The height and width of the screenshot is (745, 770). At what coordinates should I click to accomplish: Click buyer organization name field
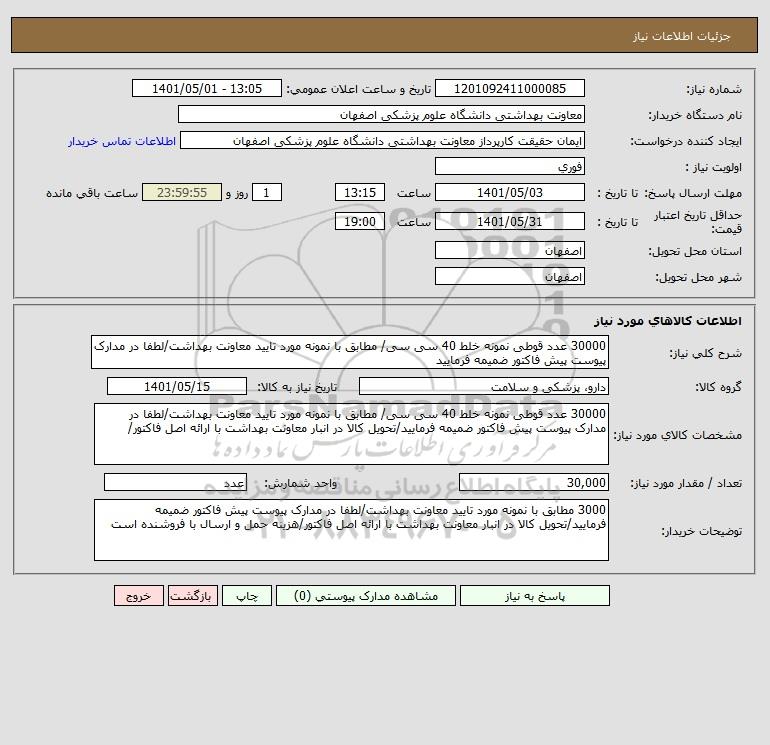[381, 114]
